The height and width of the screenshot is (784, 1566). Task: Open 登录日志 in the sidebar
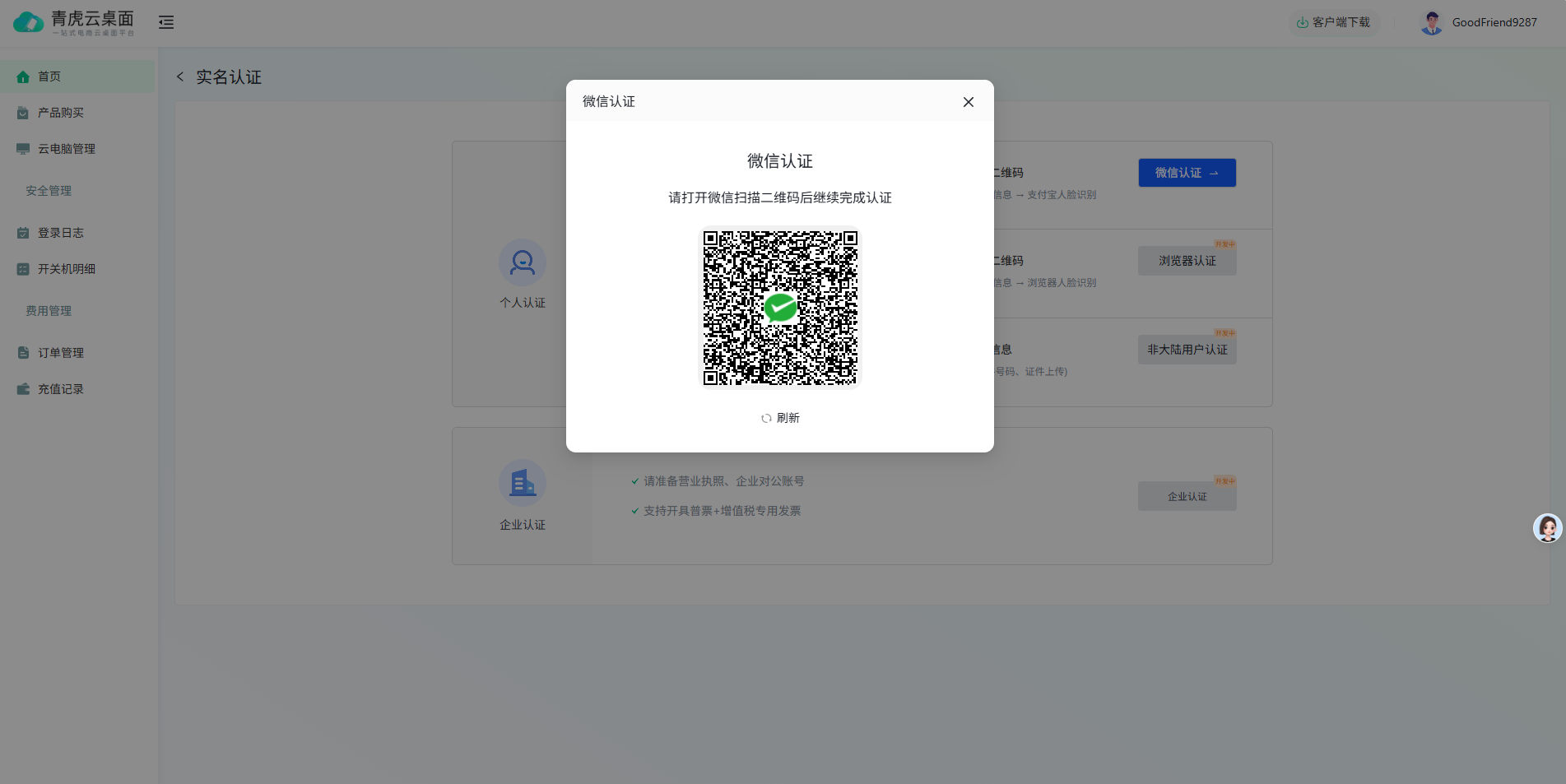coord(77,233)
